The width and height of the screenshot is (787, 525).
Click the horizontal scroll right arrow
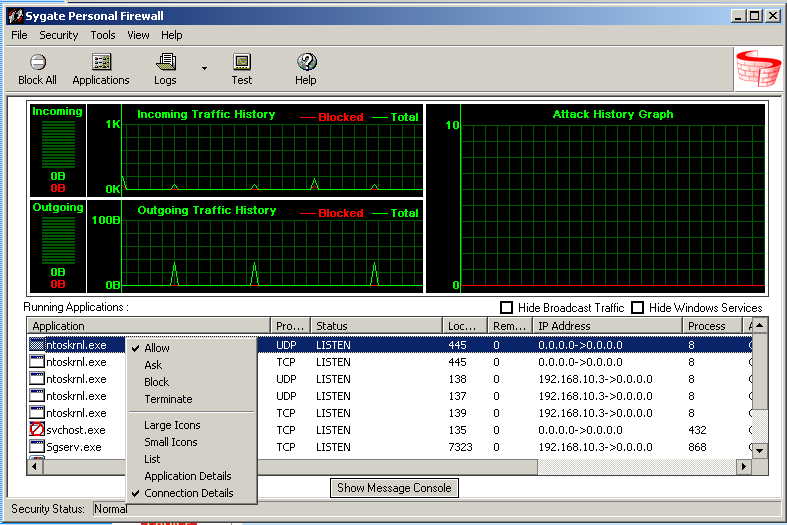[x=744, y=467]
